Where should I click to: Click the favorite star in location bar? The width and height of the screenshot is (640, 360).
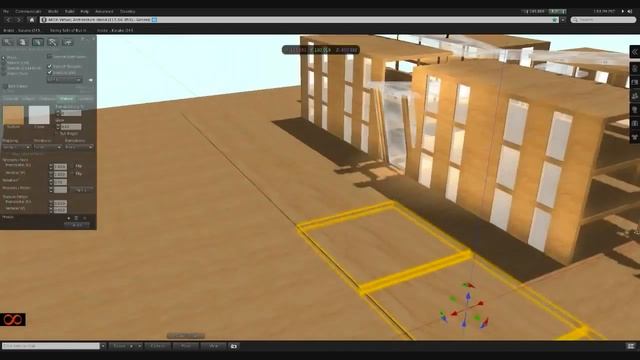coord(555,20)
